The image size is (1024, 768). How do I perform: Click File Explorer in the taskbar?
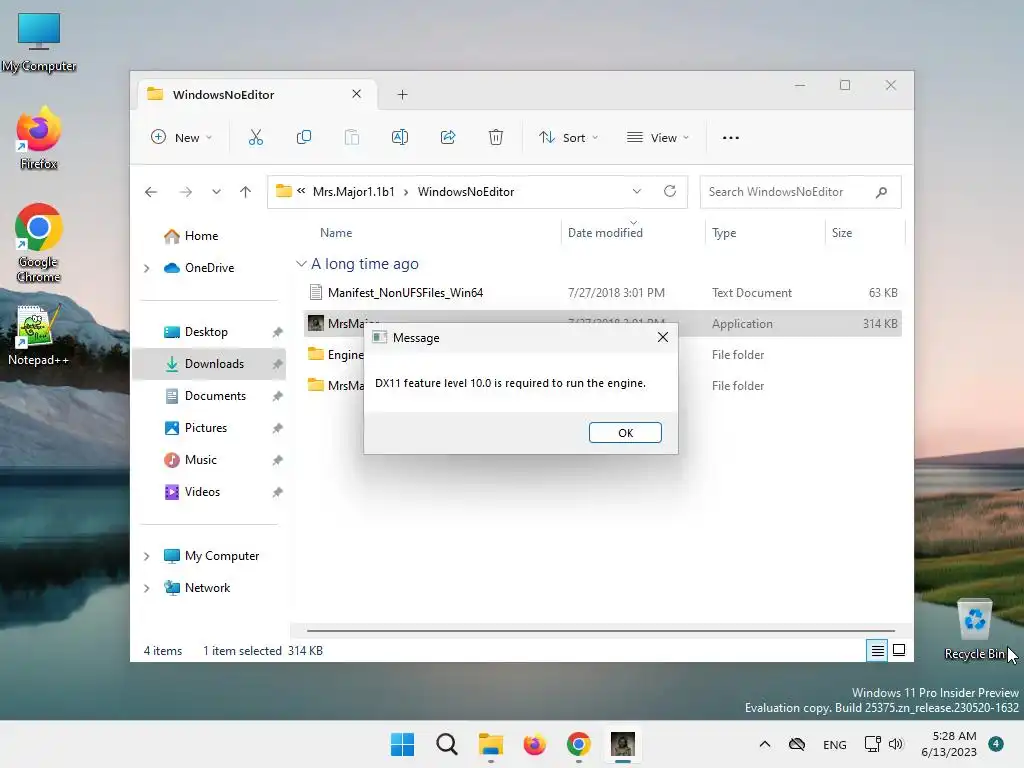pyautogui.click(x=490, y=744)
